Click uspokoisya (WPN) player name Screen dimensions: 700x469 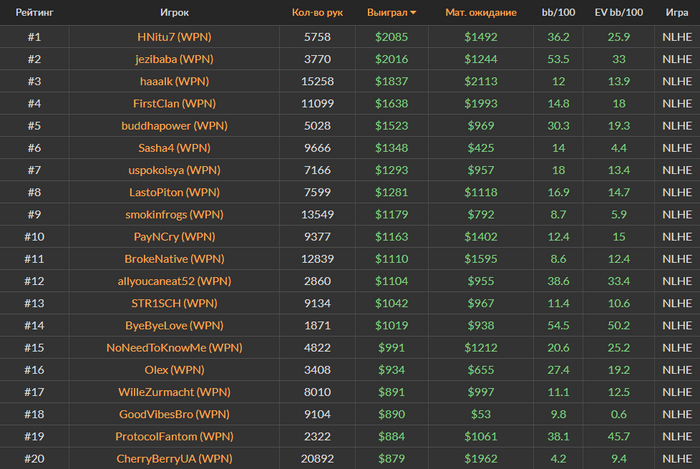coord(174,170)
